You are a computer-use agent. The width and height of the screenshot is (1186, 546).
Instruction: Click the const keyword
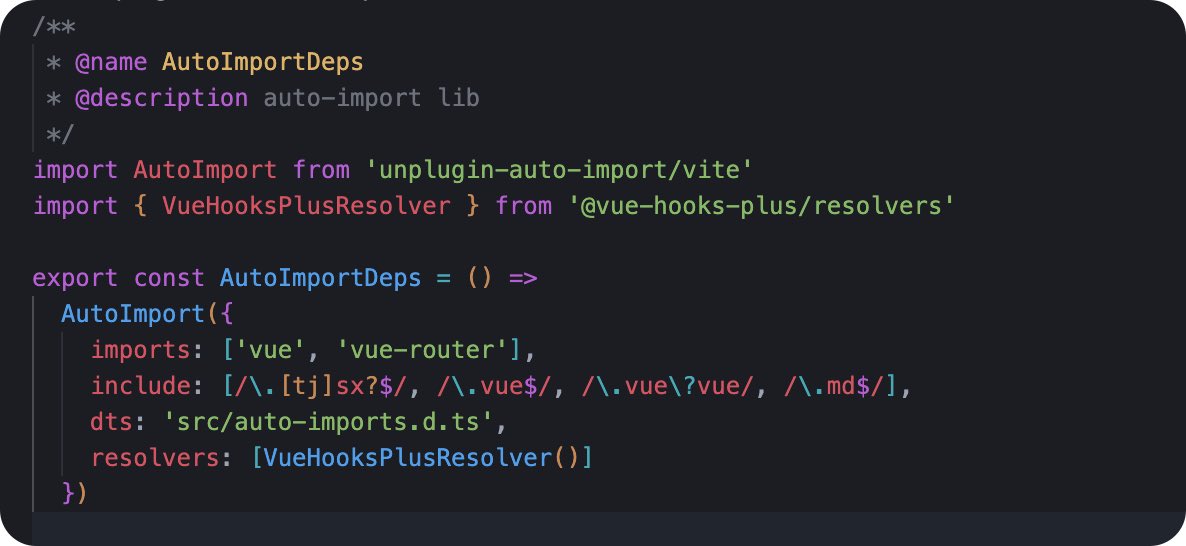tap(169, 278)
